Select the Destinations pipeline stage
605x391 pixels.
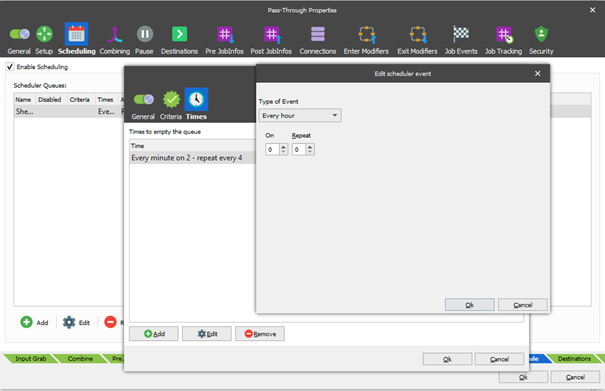pos(575,359)
